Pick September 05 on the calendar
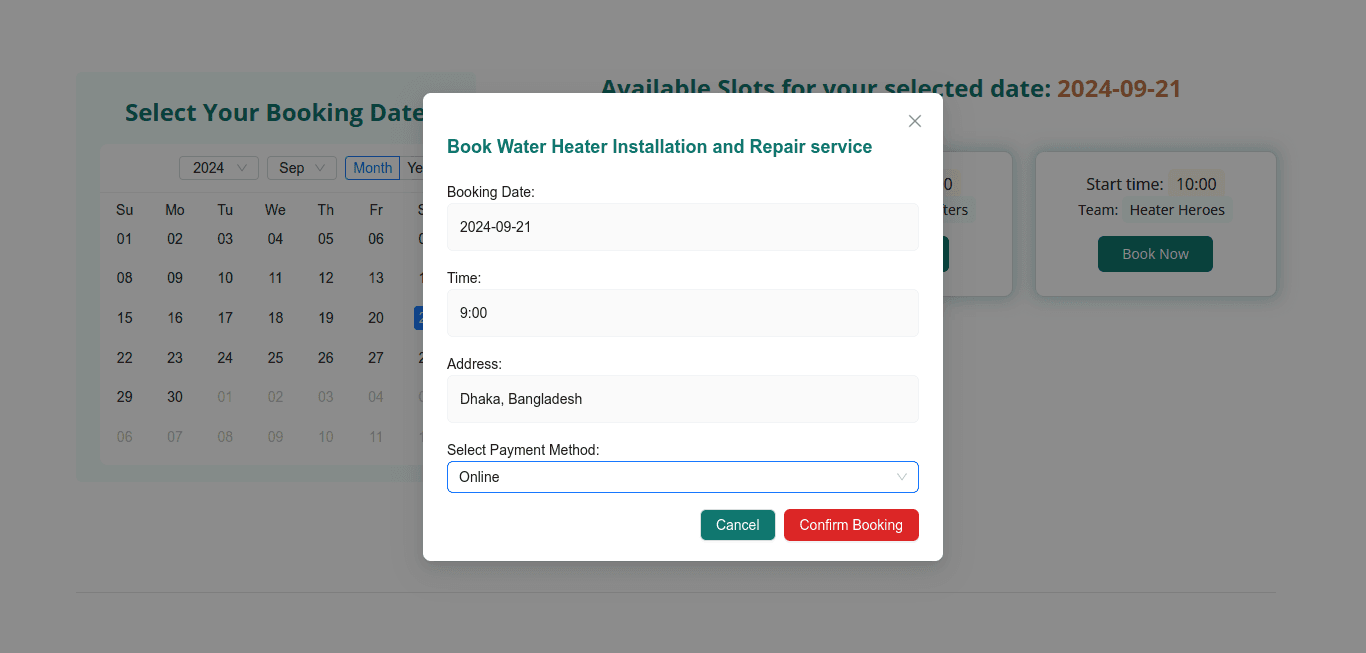The height and width of the screenshot is (653, 1366). point(326,239)
